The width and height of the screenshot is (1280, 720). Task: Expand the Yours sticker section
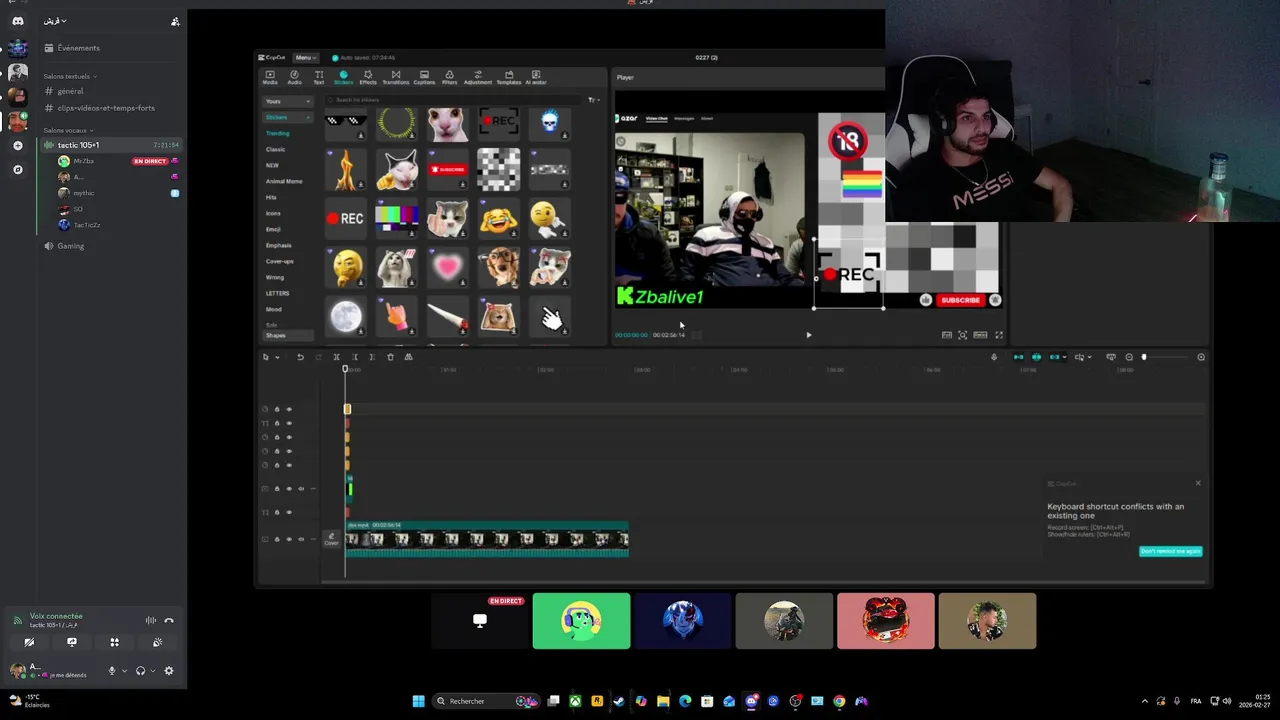tap(288, 101)
